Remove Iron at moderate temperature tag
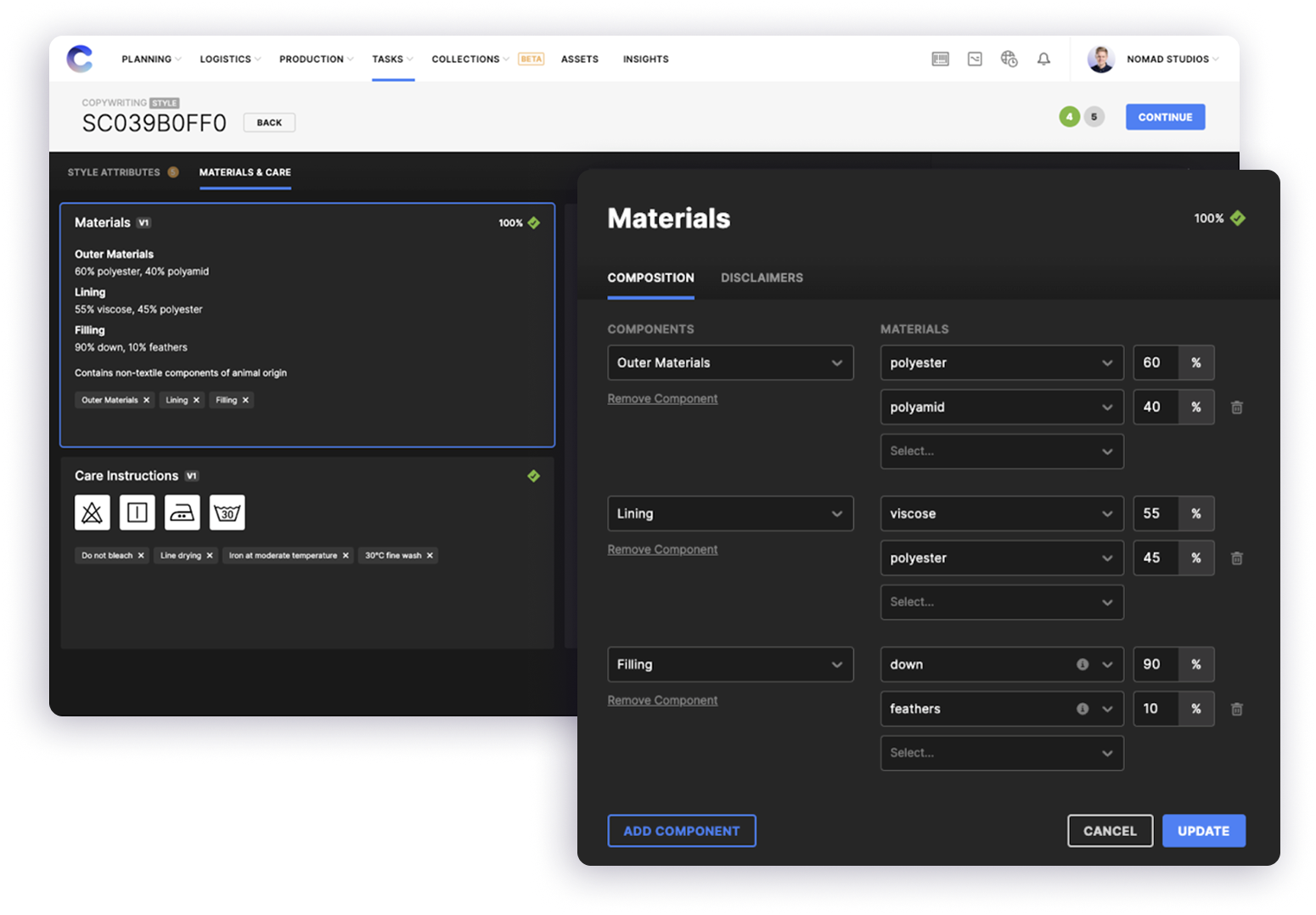Screen dimensions: 1316x915 pos(346,555)
